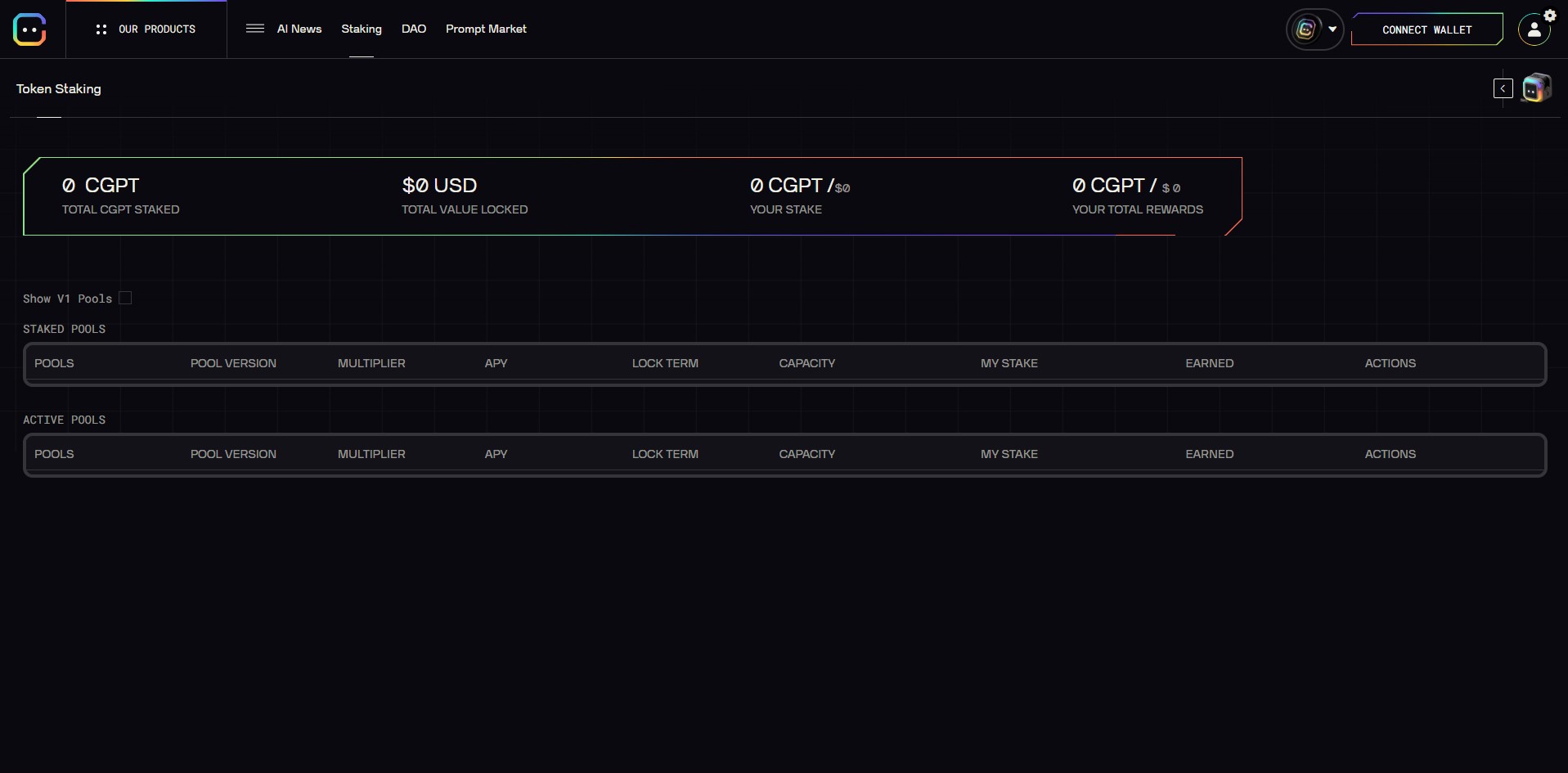The height and width of the screenshot is (773, 1568).
Task: Open the ChainGPT chatbot cube icon
Action: (1536, 88)
